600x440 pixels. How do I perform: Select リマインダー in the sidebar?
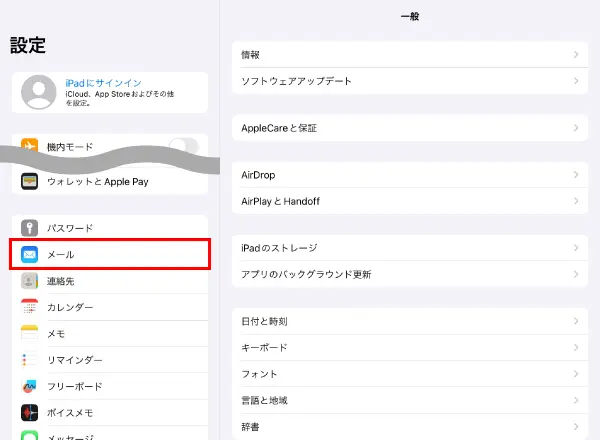110,360
